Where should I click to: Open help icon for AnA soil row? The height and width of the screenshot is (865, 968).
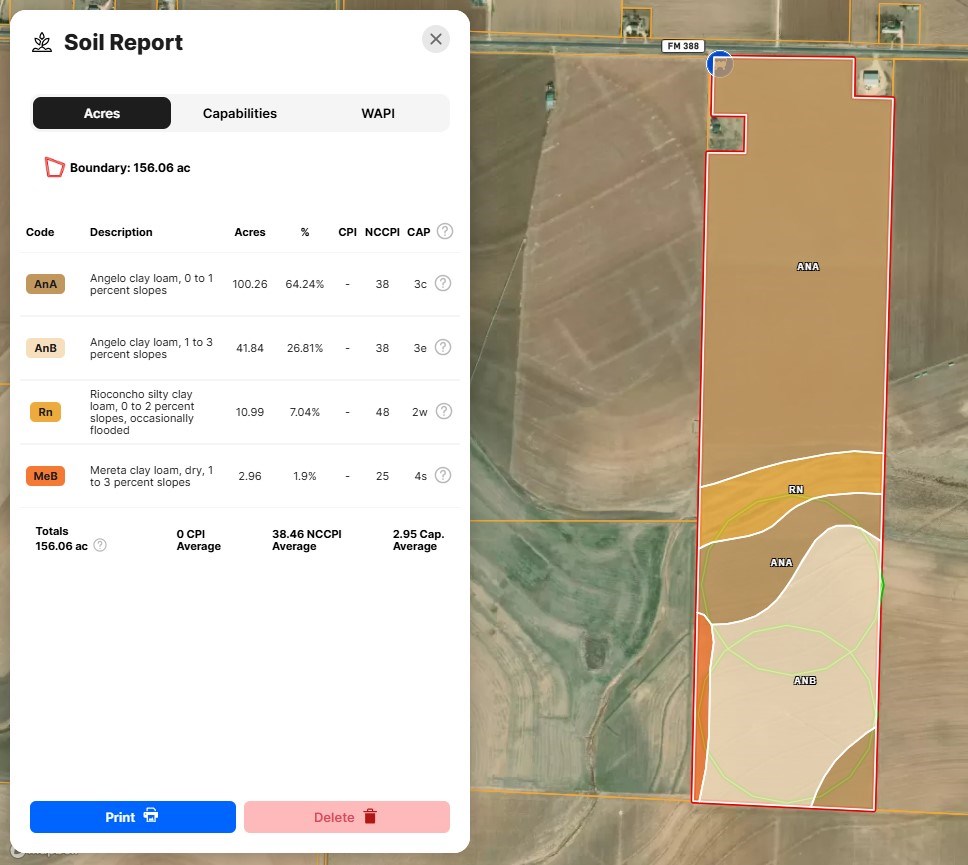pos(443,284)
